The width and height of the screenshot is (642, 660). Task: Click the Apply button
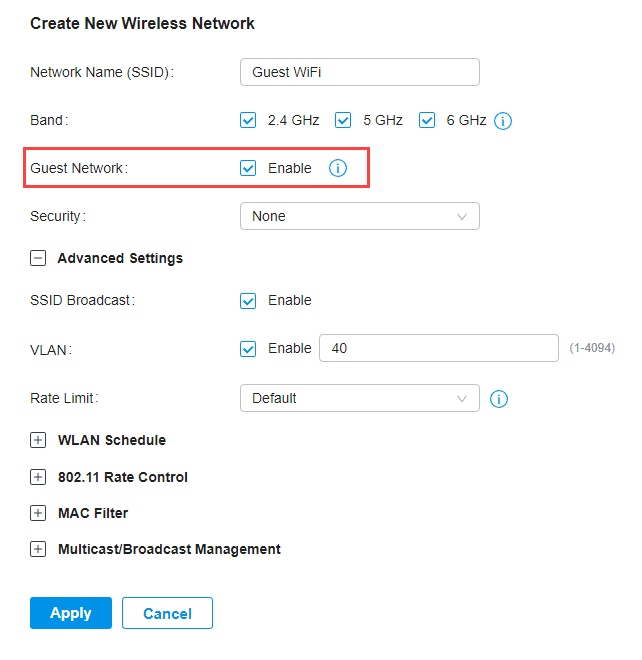(71, 613)
